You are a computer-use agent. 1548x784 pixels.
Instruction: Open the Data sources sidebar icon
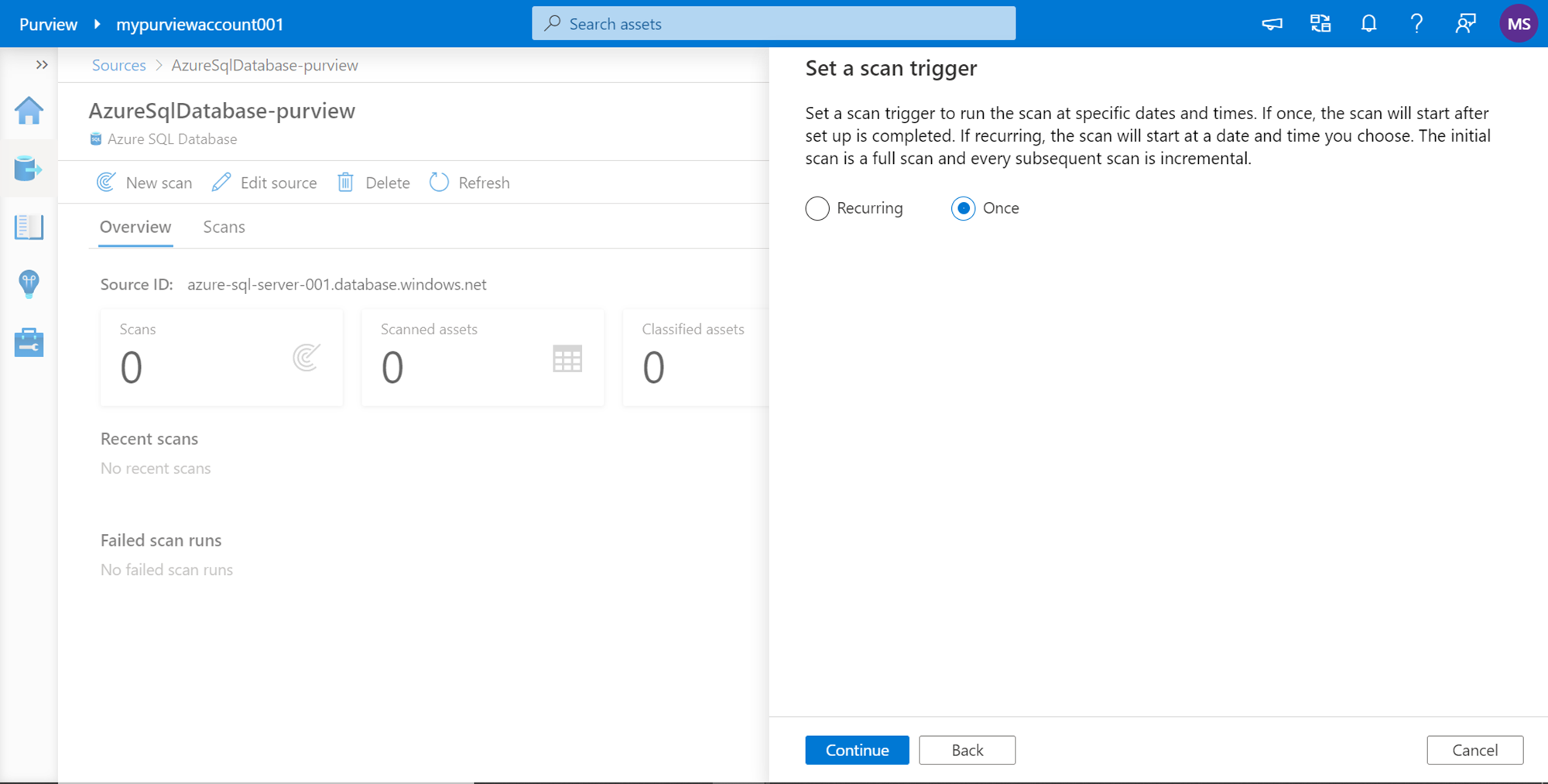coord(29,168)
